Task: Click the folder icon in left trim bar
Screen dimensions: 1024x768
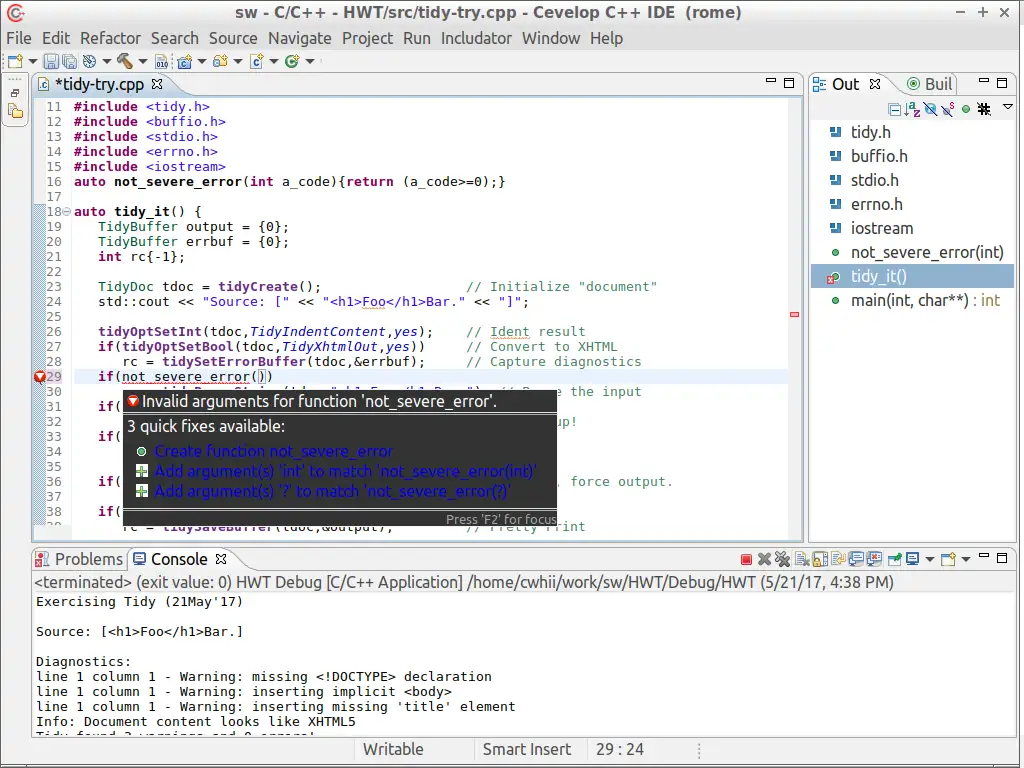Action: (x=15, y=112)
